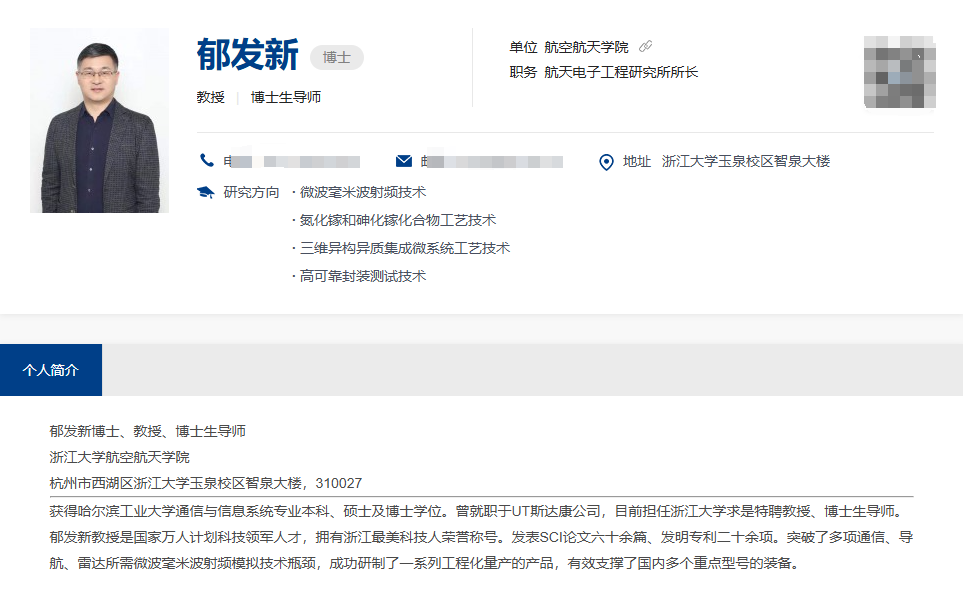The image size is (963, 615).
Task: Click the 教授 title label
Action: coord(210,97)
